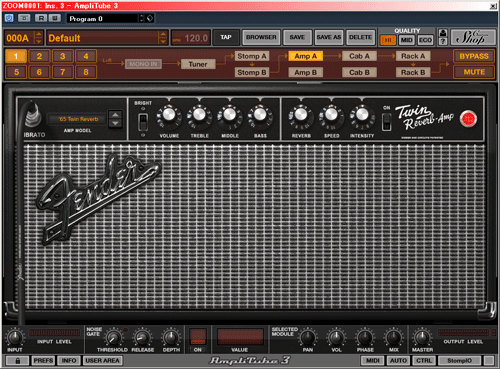Click the padlock icon in bottom bar
The width and height of the screenshot is (500, 369).
coord(18,361)
